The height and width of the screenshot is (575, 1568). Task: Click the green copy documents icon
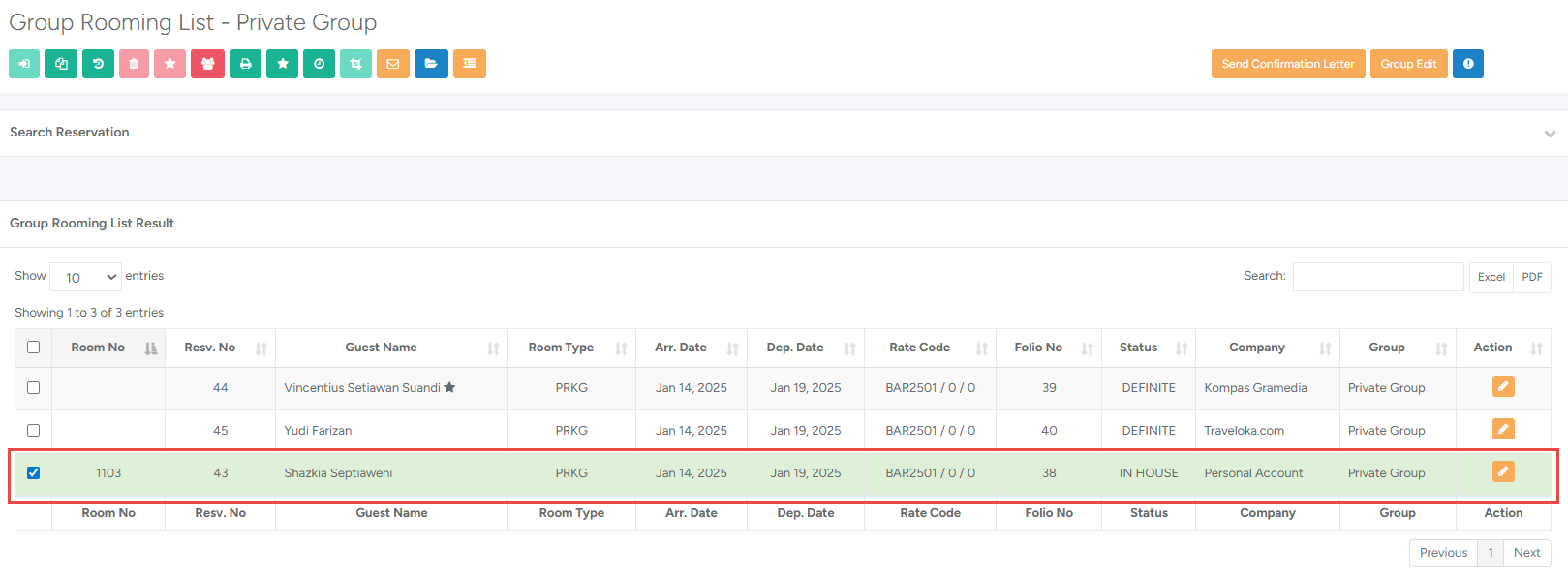click(x=61, y=64)
